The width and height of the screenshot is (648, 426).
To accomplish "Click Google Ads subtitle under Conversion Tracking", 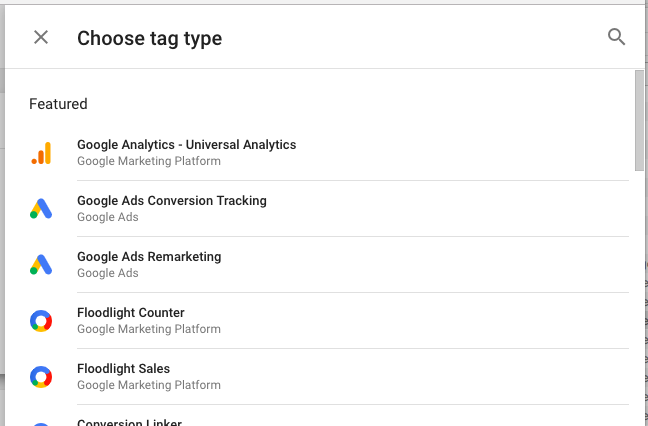I will tap(107, 217).
